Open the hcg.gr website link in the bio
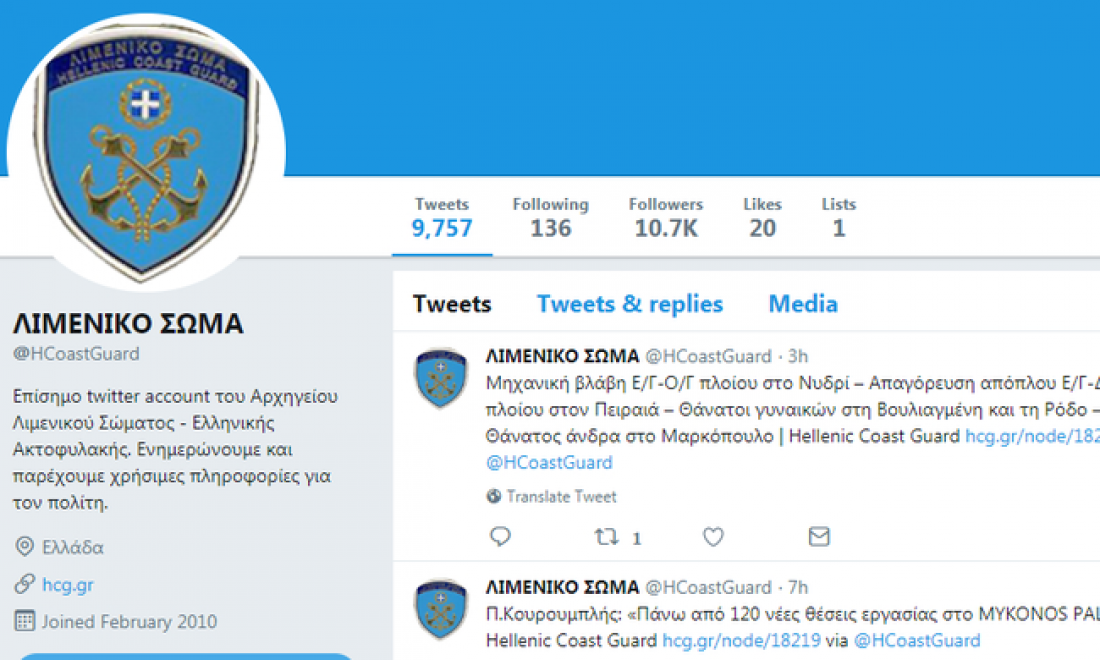 [67, 584]
